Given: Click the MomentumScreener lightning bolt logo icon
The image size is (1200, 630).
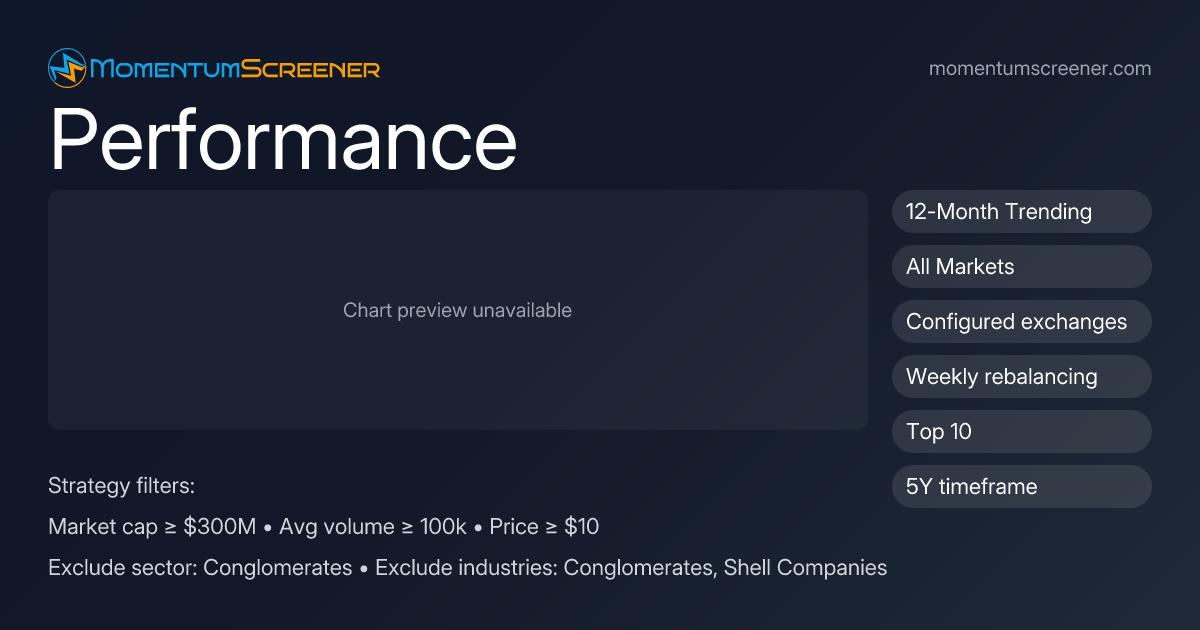Looking at the screenshot, I should click(67, 68).
